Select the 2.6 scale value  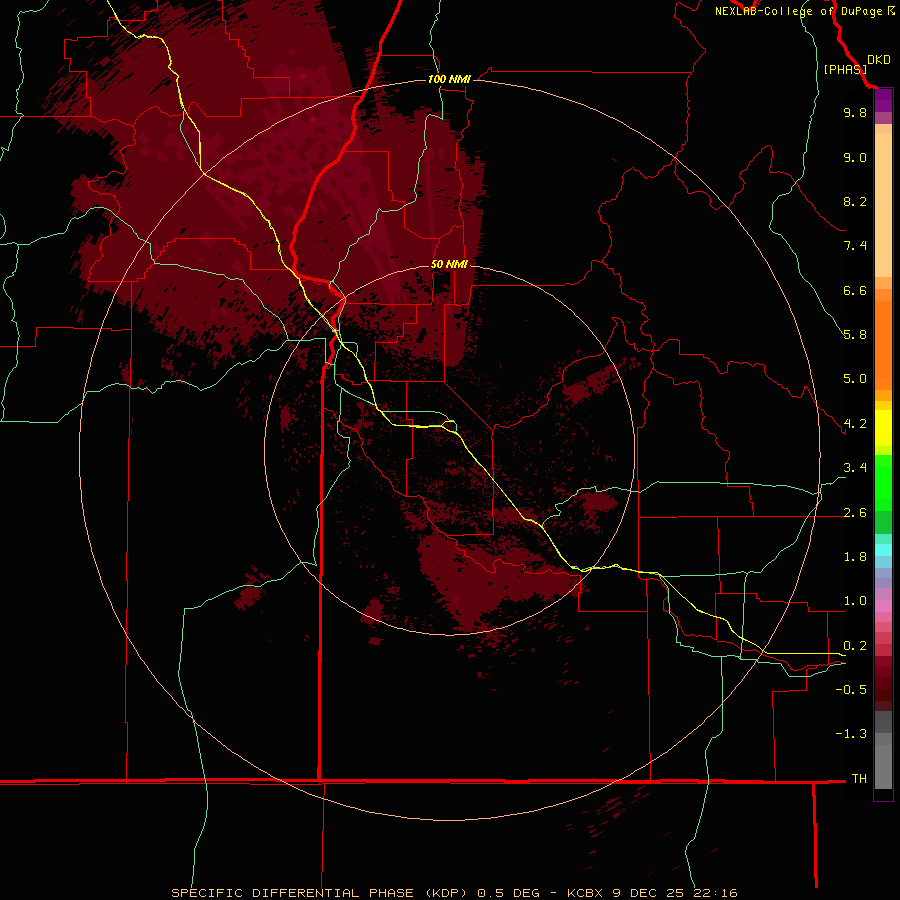pos(855,513)
